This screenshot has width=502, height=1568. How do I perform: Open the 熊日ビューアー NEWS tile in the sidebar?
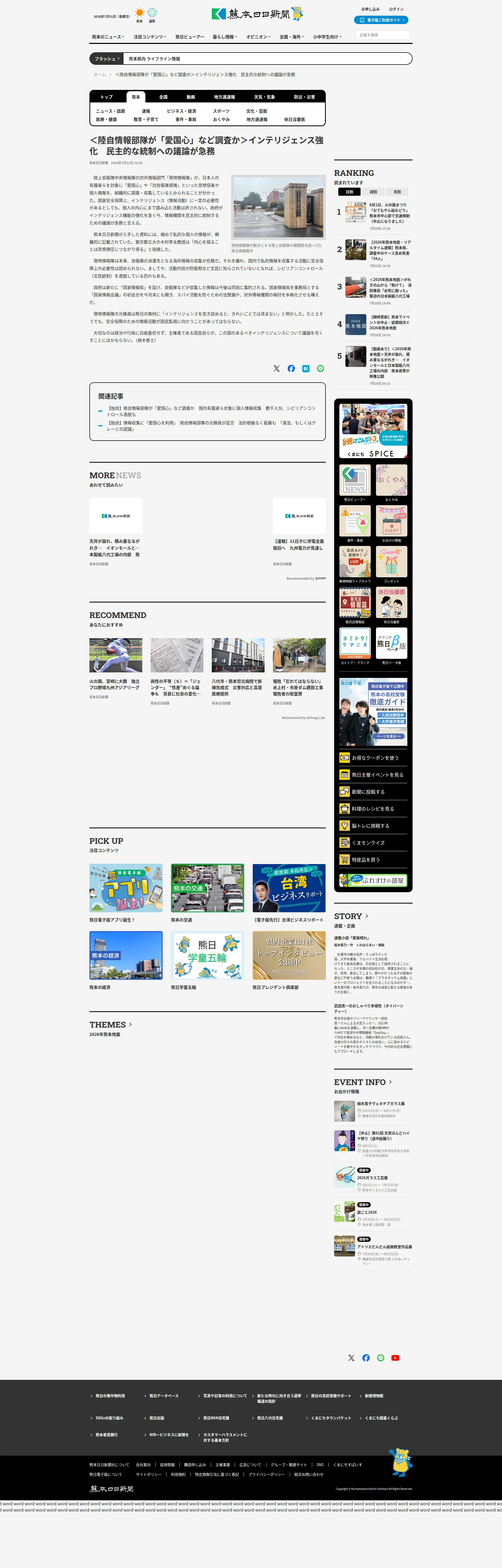pyautogui.click(x=355, y=480)
